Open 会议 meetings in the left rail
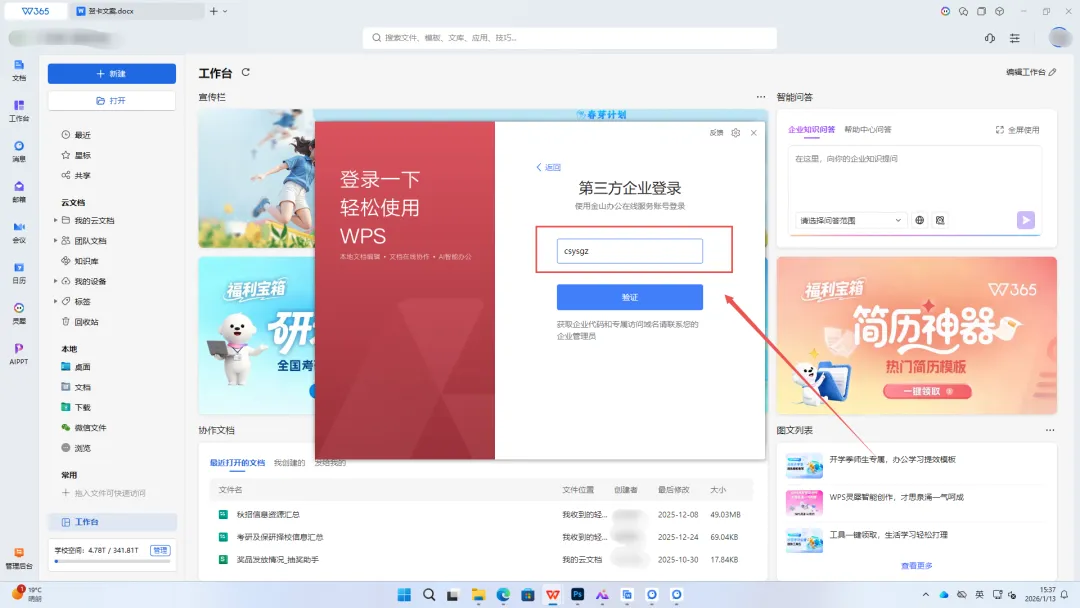The height and width of the screenshot is (608, 1080). (x=19, y=232)
